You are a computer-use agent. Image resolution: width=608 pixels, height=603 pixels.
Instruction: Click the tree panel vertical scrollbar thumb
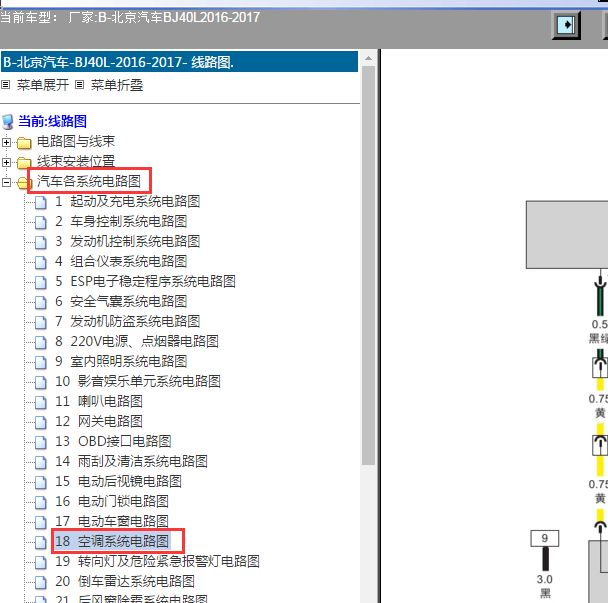[368, 266]
